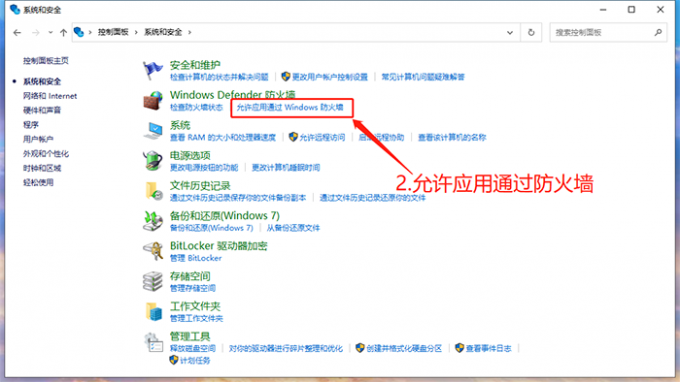Open 通过文件历史记录保存你的文件备份副本
The width and height of the screenshot is (680, 382).
tap(238, 198)
